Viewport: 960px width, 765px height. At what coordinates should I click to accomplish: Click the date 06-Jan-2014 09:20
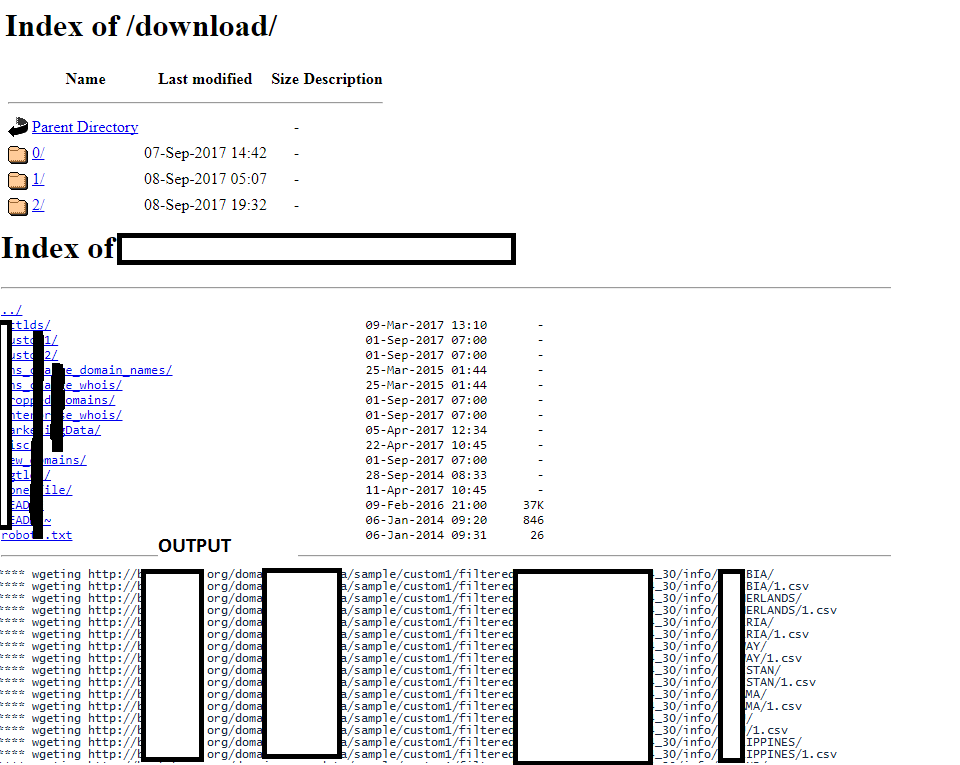click(x=426, y=520)
